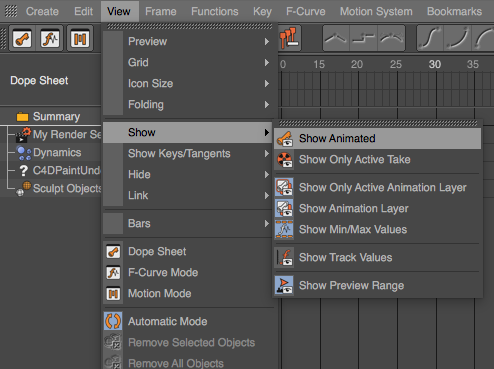The image size is (494, 369).
Task: Open the Motion System menu
Action: (x=376, y=12)
